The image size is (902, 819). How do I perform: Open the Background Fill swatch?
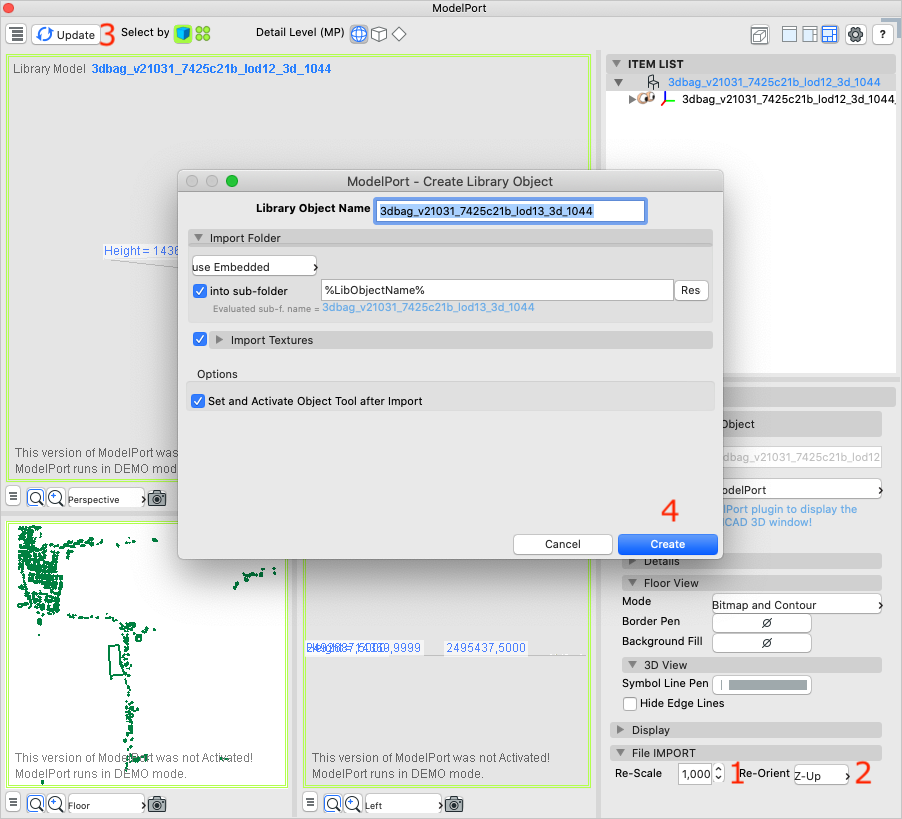coord(762,643)
